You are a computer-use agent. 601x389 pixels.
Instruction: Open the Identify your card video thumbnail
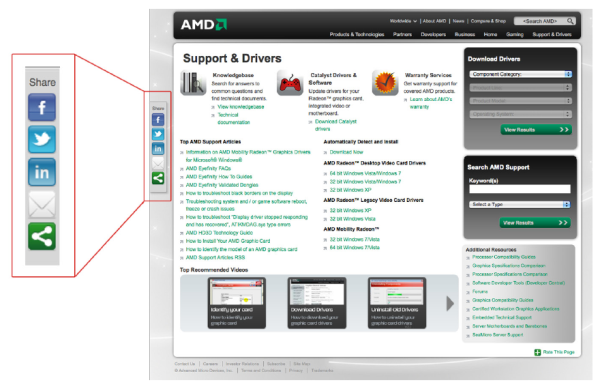(237, 303)
